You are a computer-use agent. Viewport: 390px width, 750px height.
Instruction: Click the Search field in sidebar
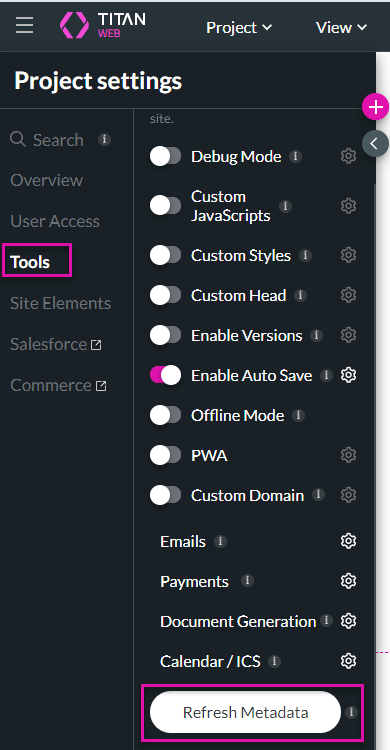point(47,140)
